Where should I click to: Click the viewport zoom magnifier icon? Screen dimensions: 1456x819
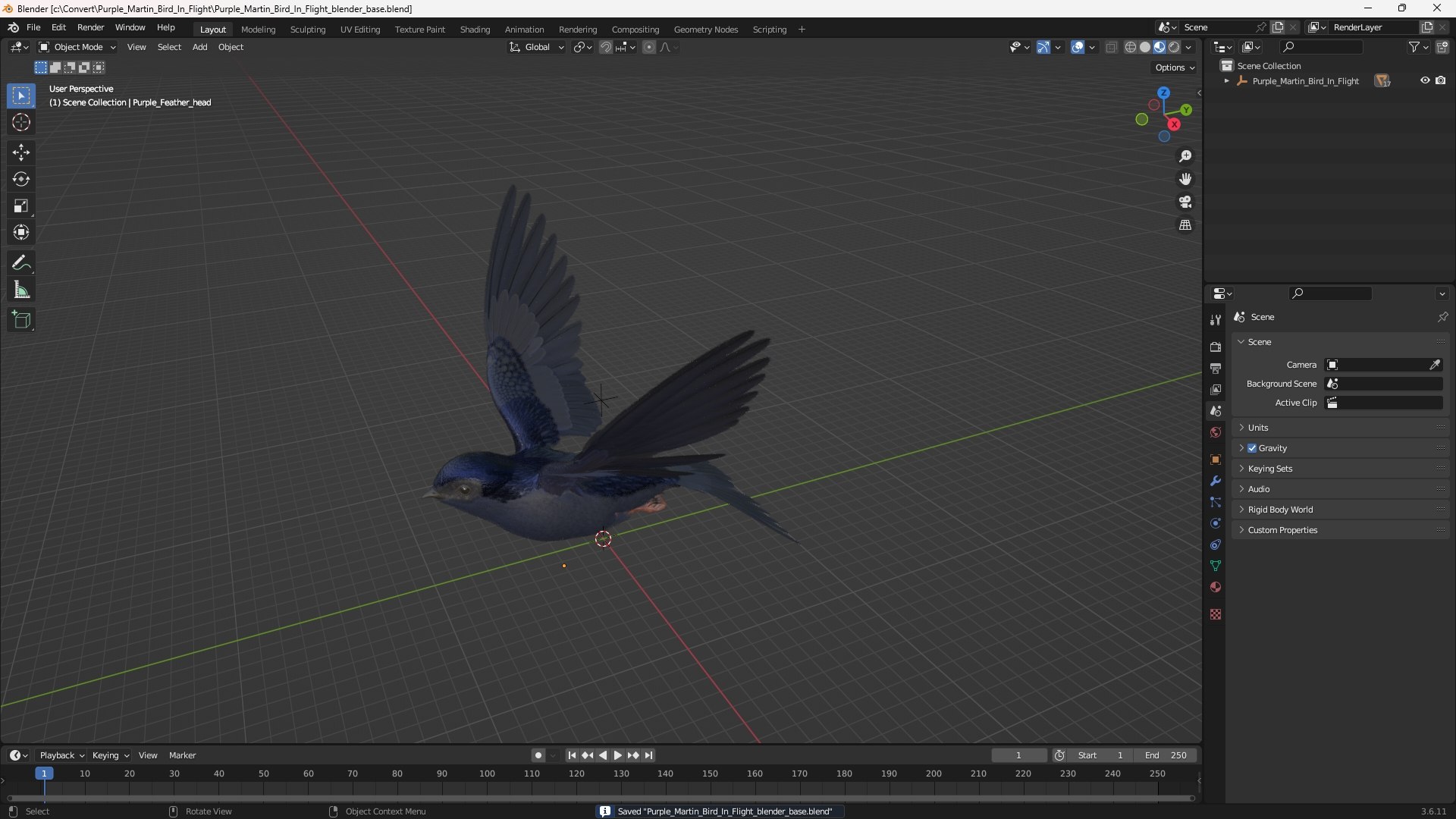click(1185, 156)
